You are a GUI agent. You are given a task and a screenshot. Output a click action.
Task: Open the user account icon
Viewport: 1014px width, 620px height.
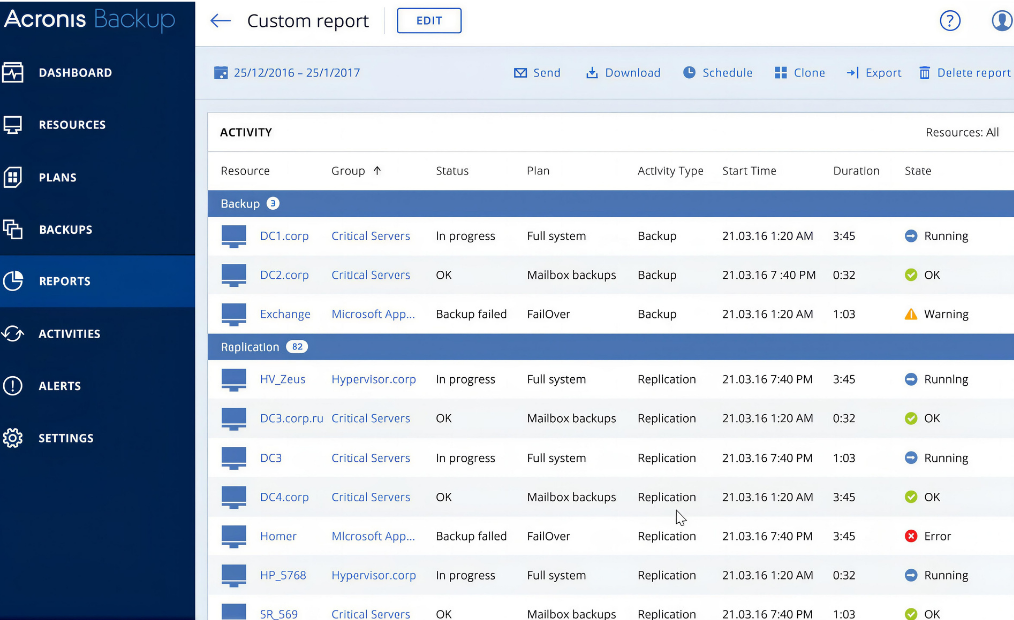click(x=1002, y=21)
